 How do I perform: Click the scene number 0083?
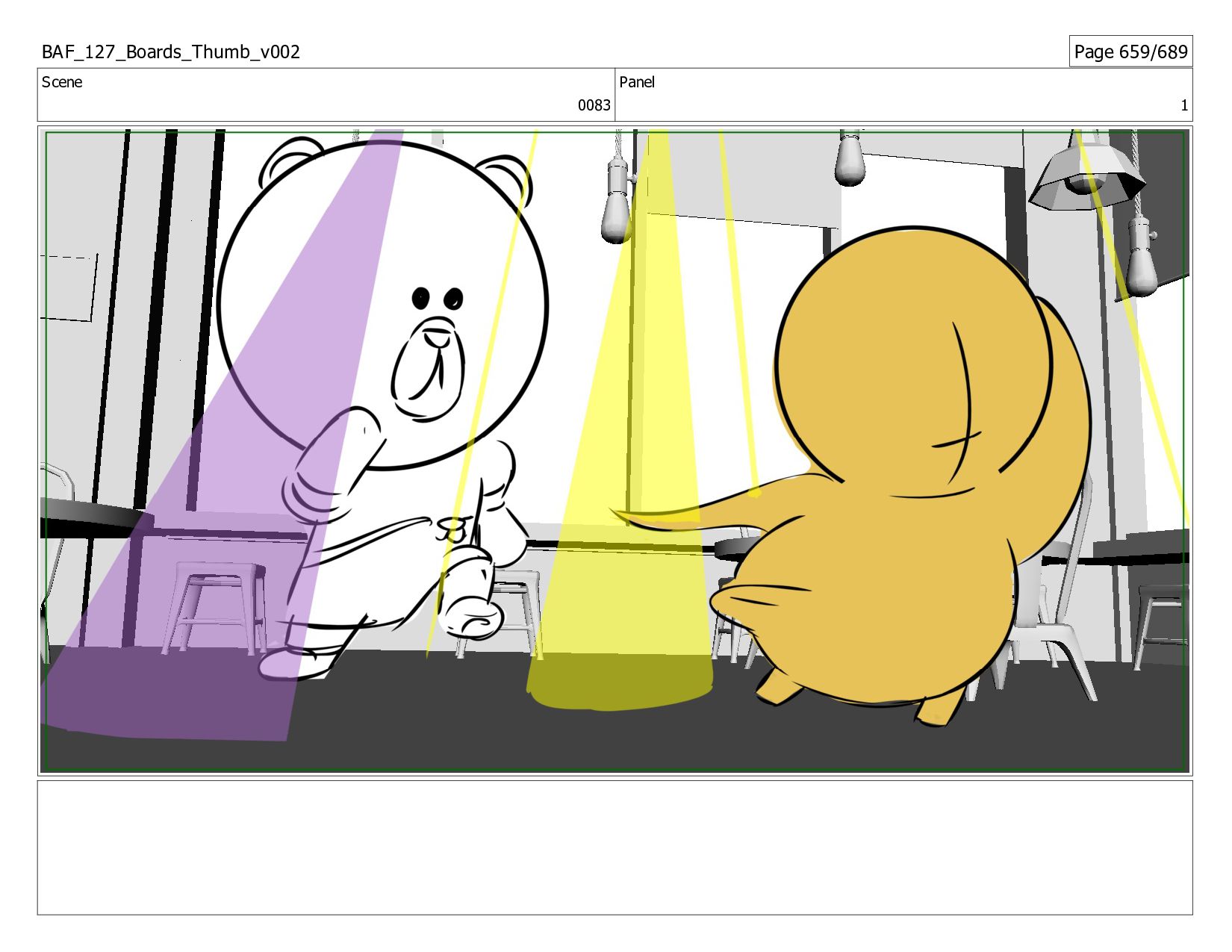594,105
